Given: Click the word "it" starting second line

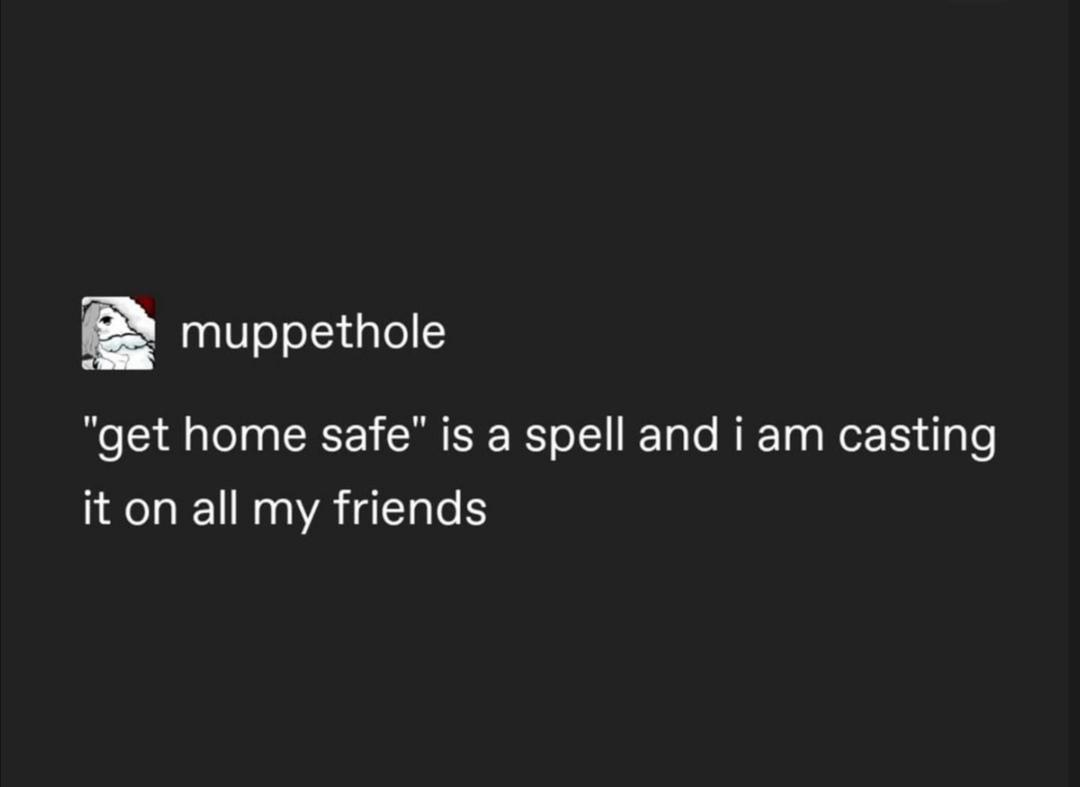Looking at the screenshot, I should tap(93, 509).
